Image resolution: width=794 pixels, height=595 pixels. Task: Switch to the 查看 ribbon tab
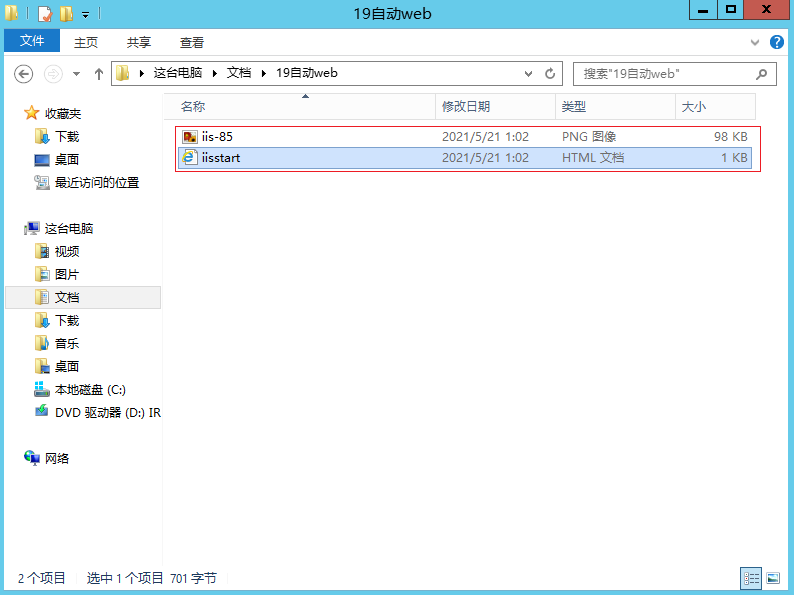(192, 42)
